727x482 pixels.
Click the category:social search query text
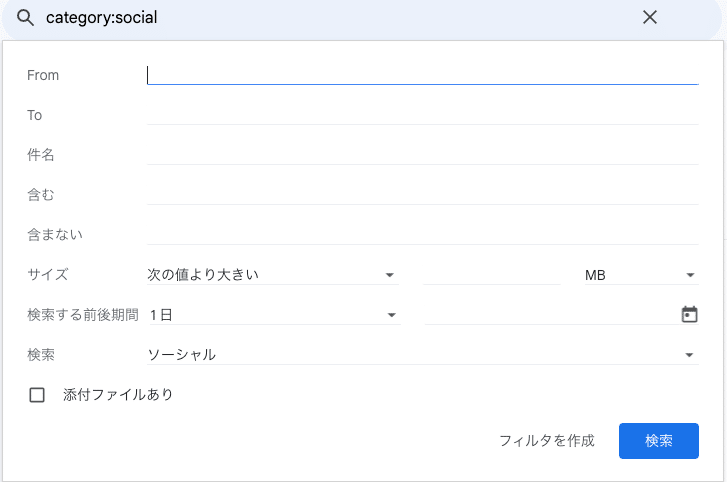coord(102,18)
